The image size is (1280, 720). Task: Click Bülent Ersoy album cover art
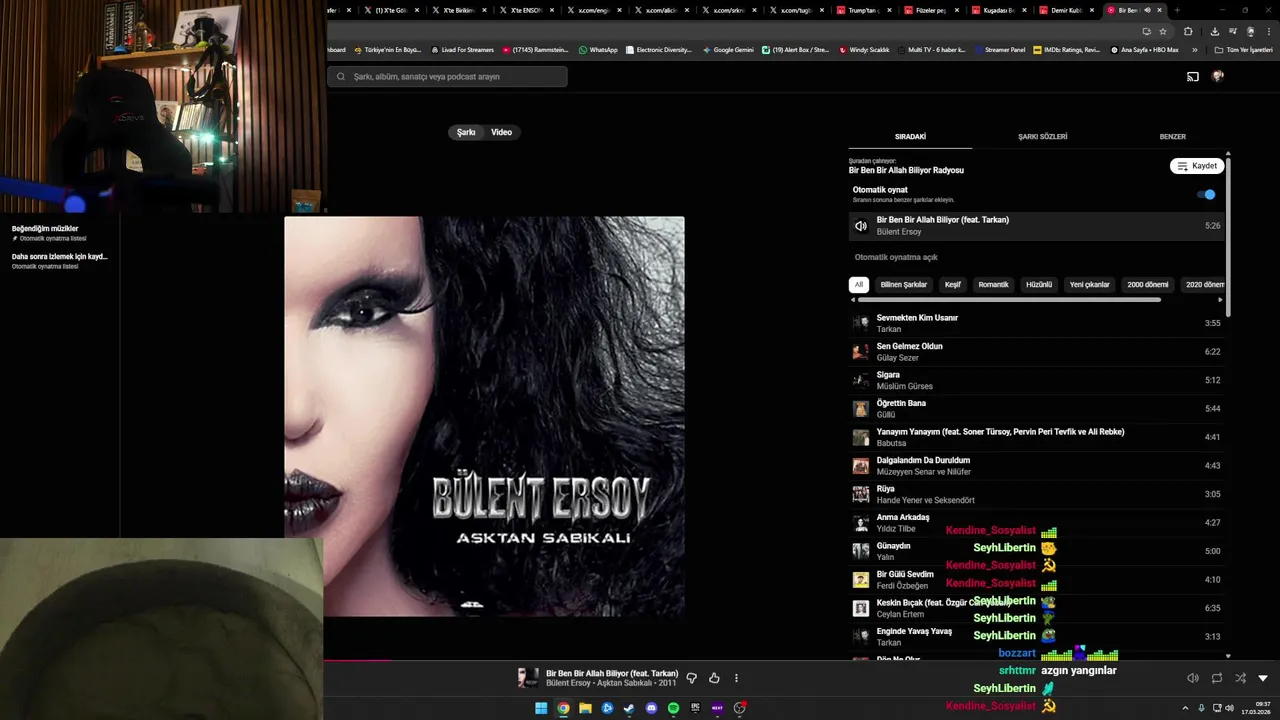pos(484,416)
